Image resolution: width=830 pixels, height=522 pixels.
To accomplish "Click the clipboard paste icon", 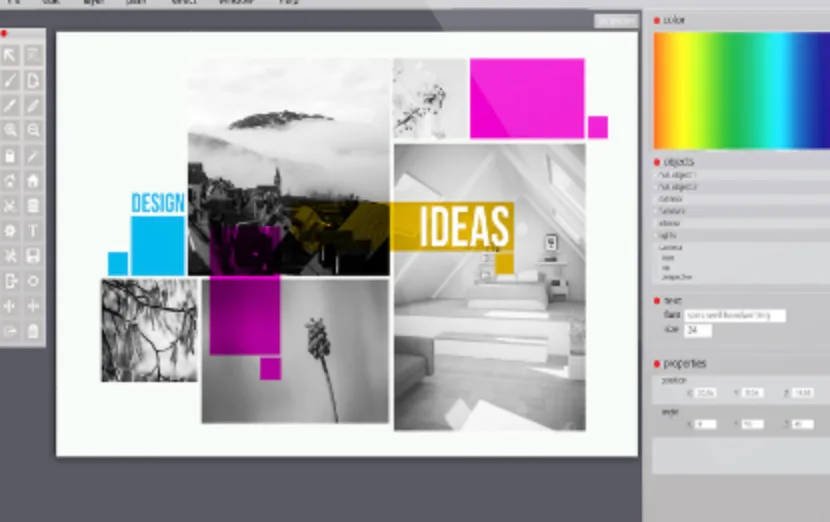I will tap(33, 331).
